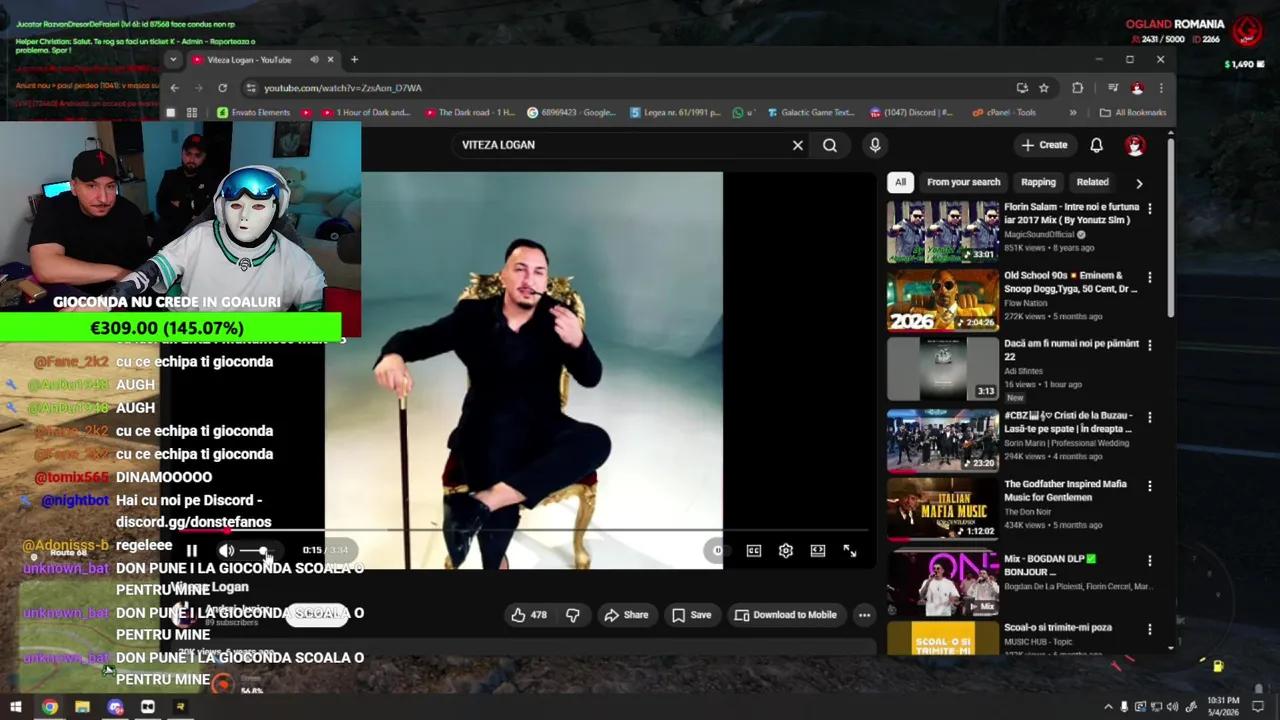Open File Explorer from the taskbar
Viewport: 1280px width, 720px height.
82,707
